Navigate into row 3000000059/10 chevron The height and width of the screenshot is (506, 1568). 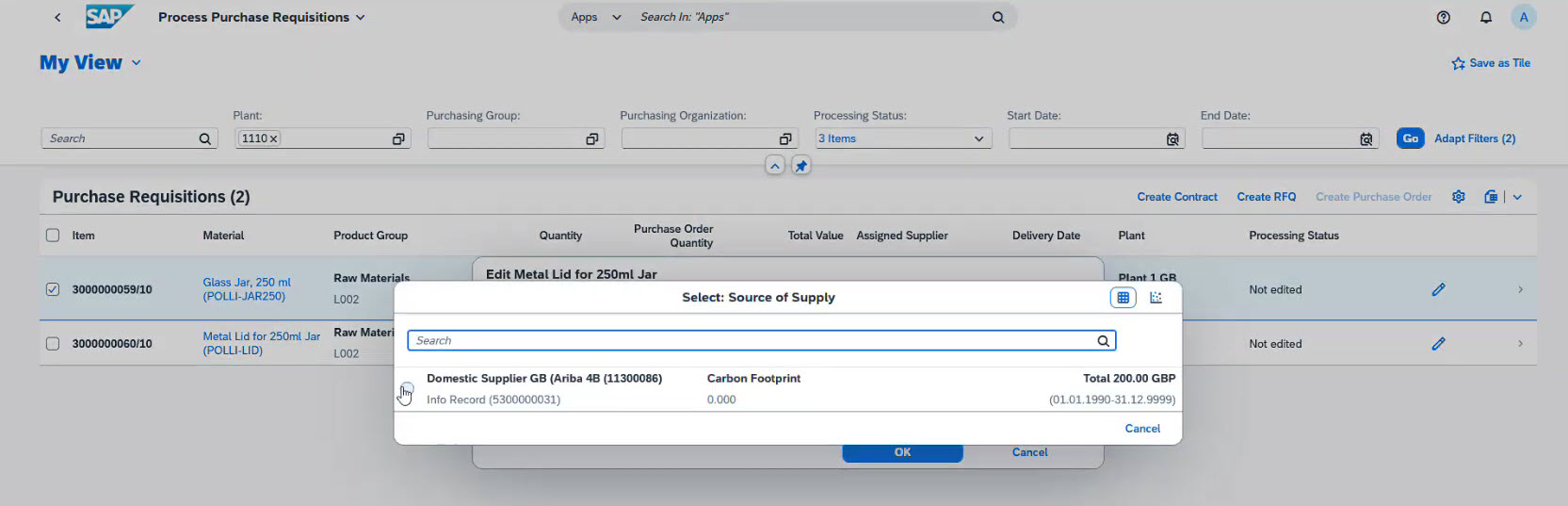(1520, 289)
